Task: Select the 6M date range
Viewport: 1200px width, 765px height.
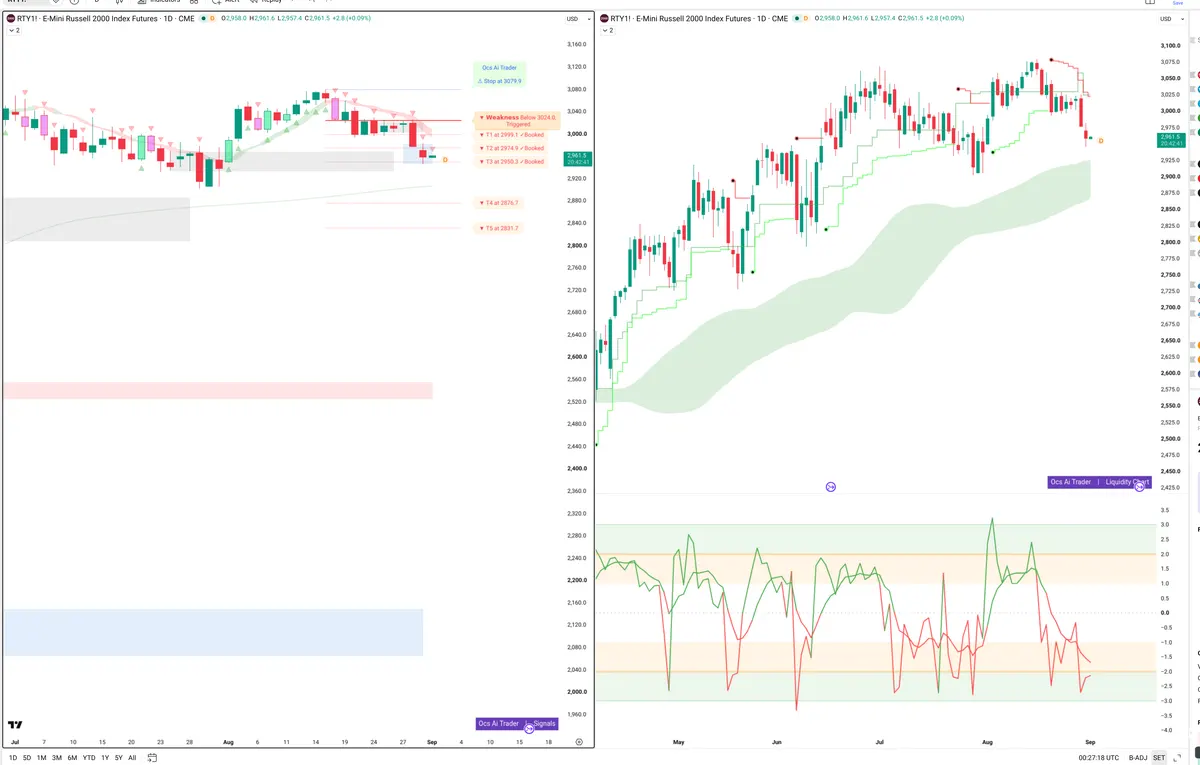Action: pyautogui.click(x=72, y=758)
